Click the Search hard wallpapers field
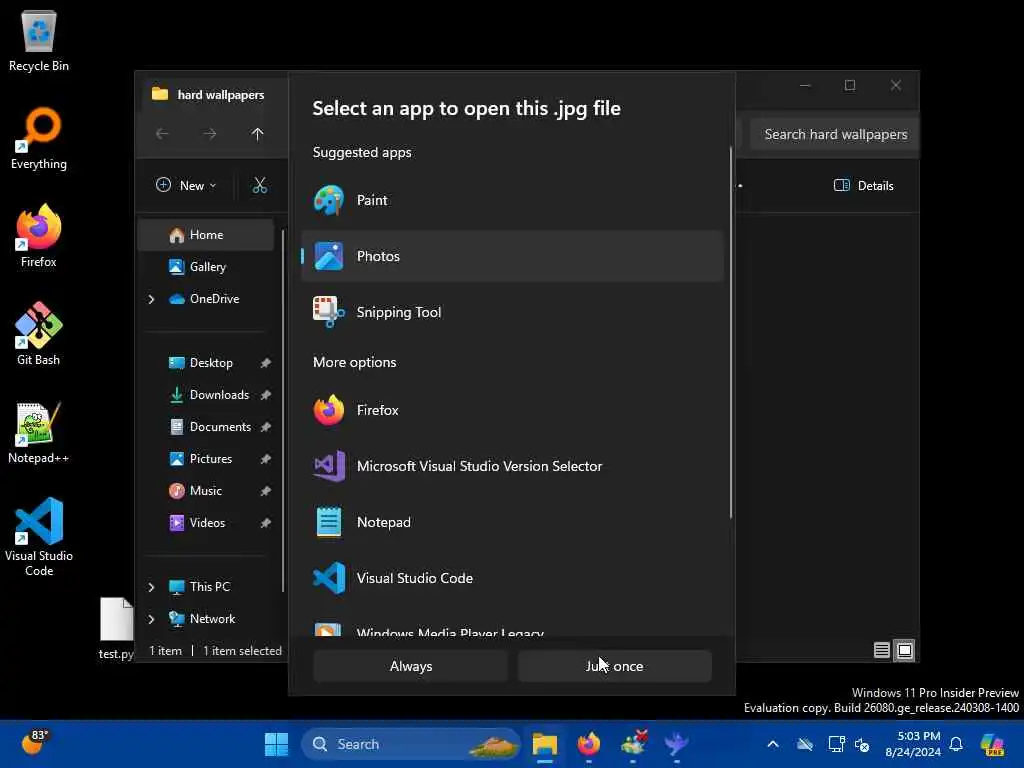 coord(835,135)
